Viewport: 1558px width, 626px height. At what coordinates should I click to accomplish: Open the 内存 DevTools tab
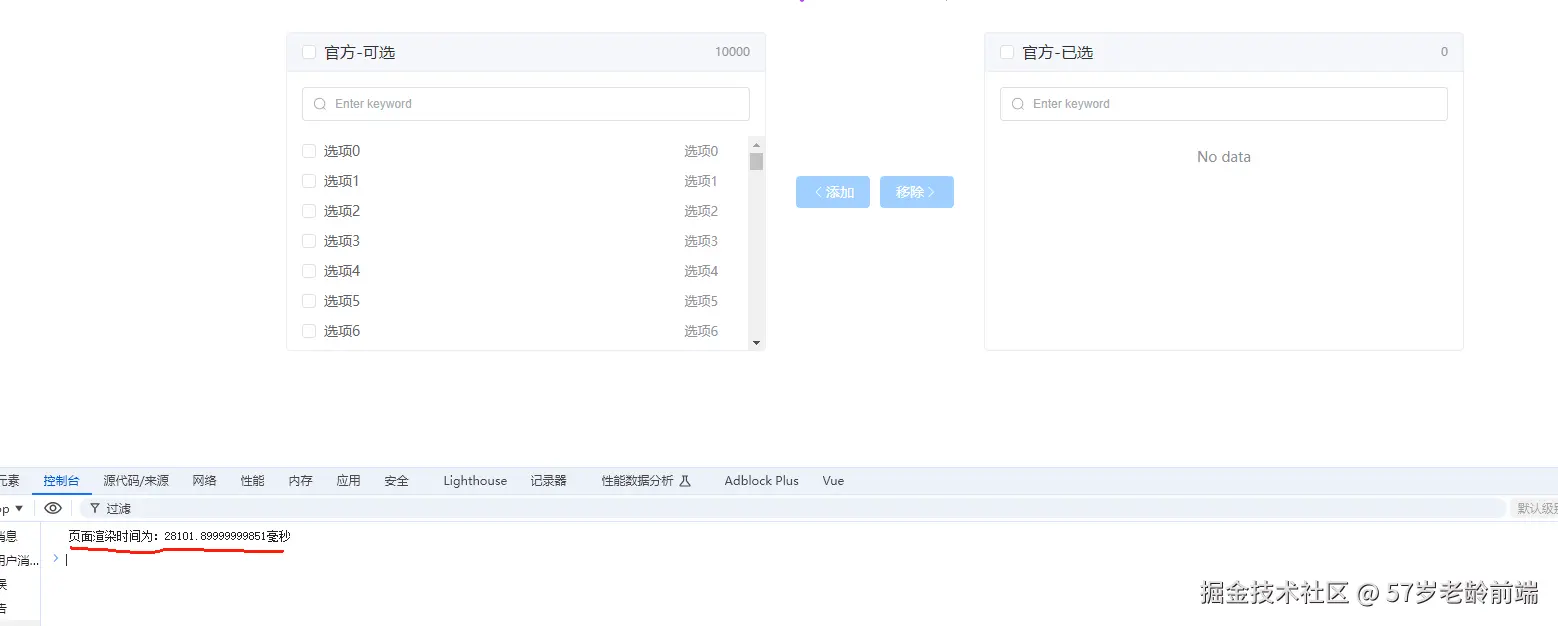click(x=301, y=481)
